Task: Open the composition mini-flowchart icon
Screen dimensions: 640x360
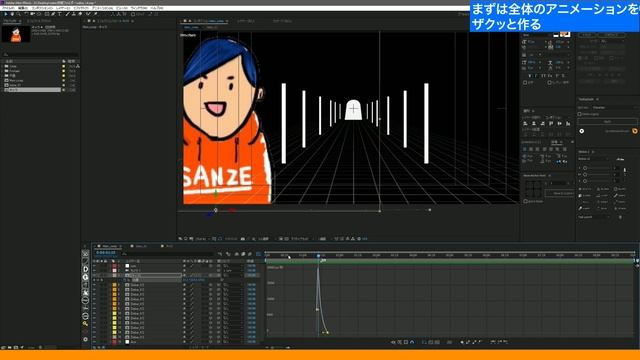Action: (220, 254)
